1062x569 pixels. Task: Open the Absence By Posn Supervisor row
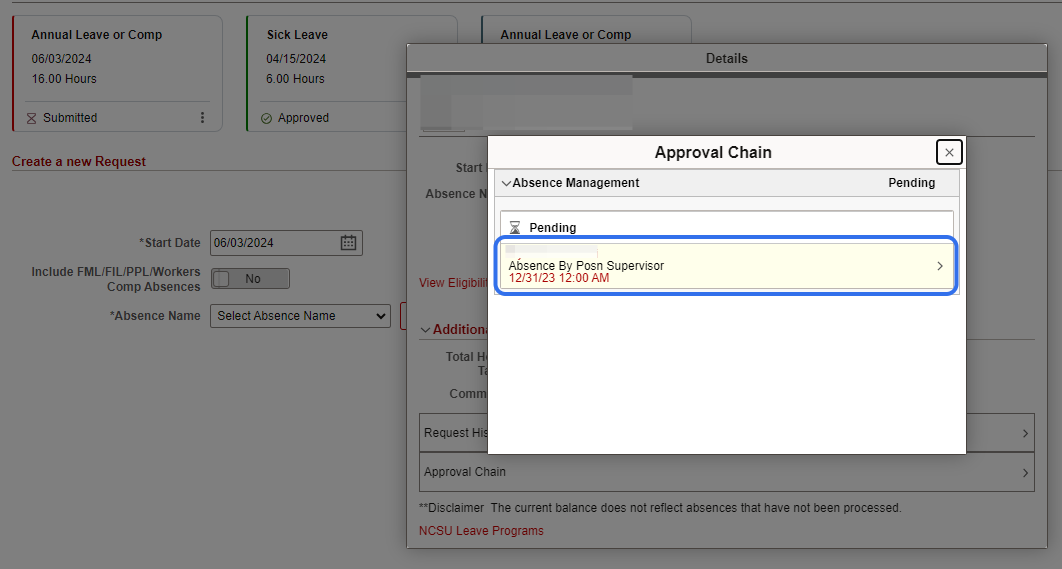[x=726, y=266]
